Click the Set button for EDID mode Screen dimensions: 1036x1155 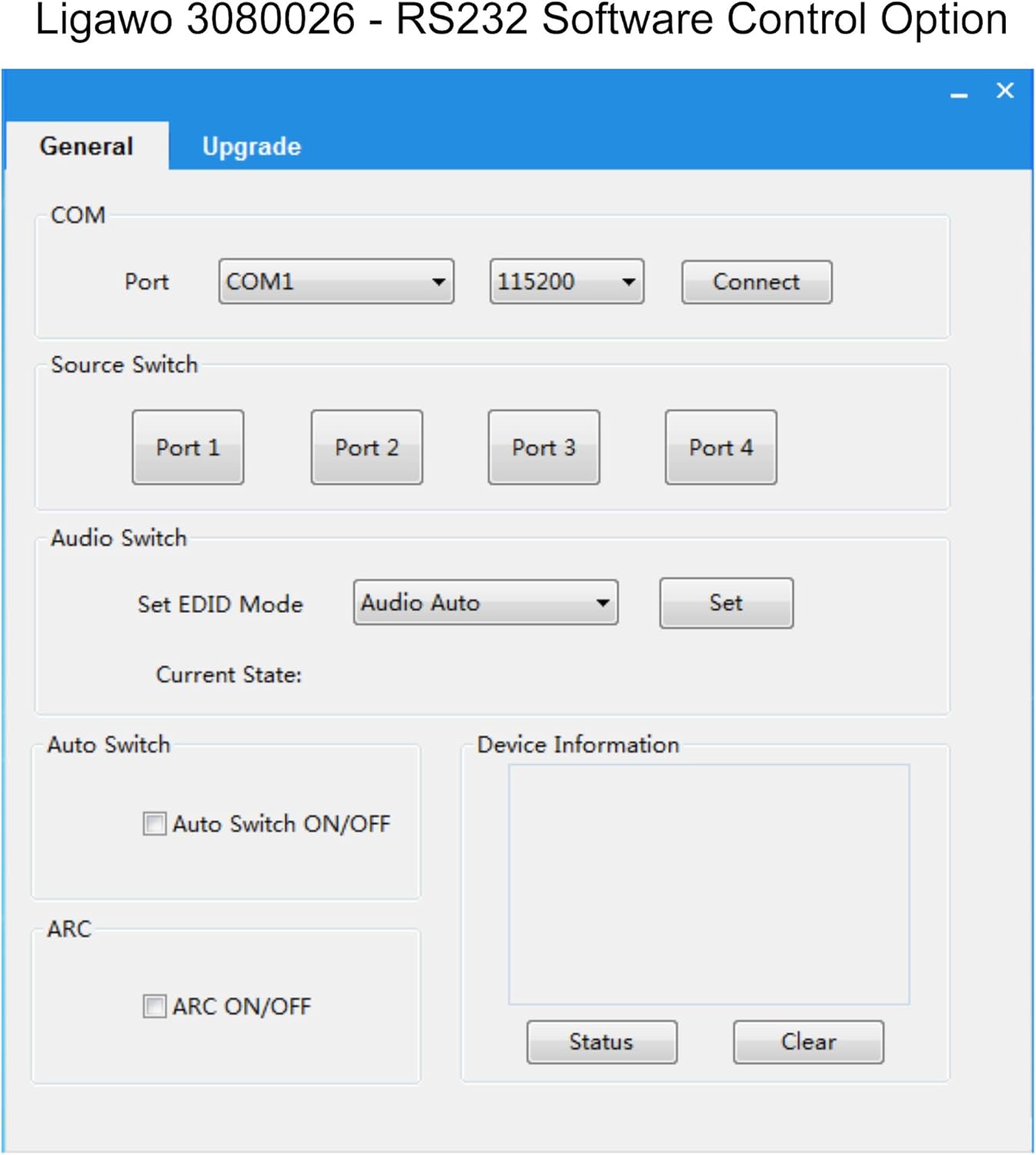(726, 603)
